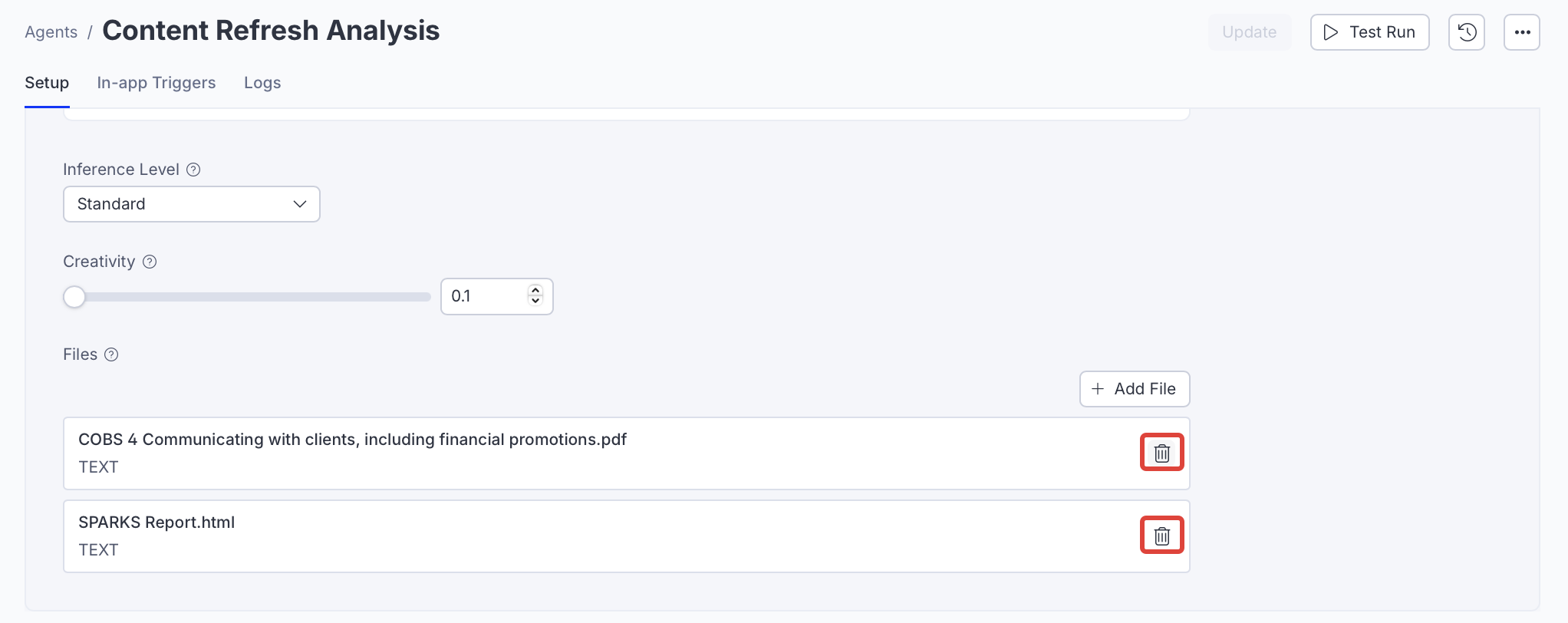Expand the Inference Level Standard dropdown

click(191, 204)
